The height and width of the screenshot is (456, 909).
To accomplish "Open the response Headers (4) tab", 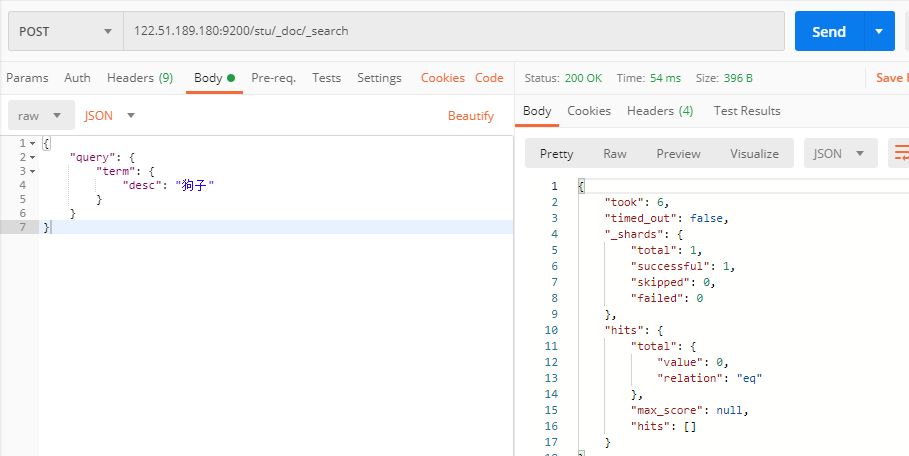I will 660,111.
